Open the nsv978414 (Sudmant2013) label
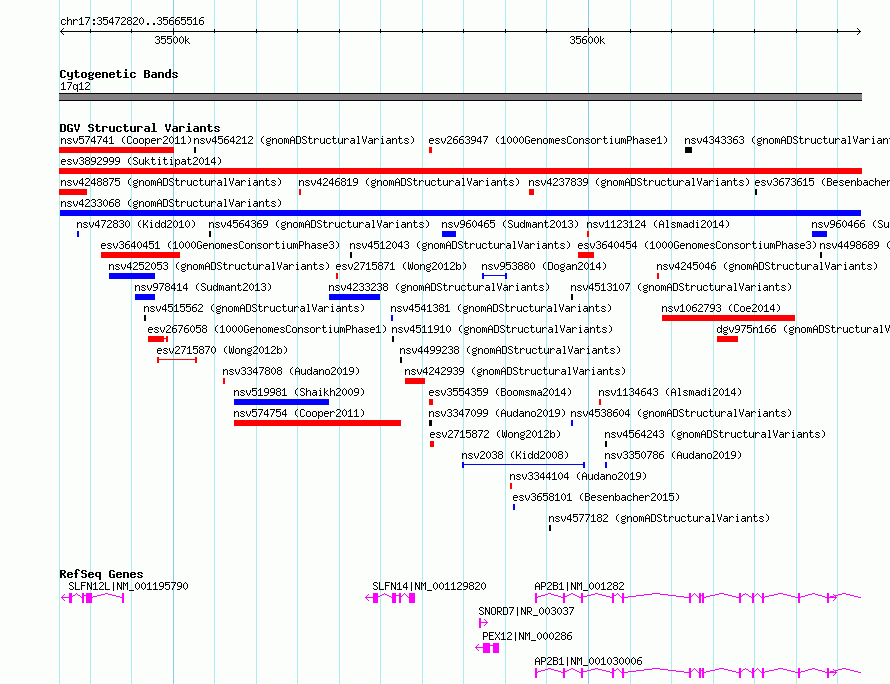 203,287
